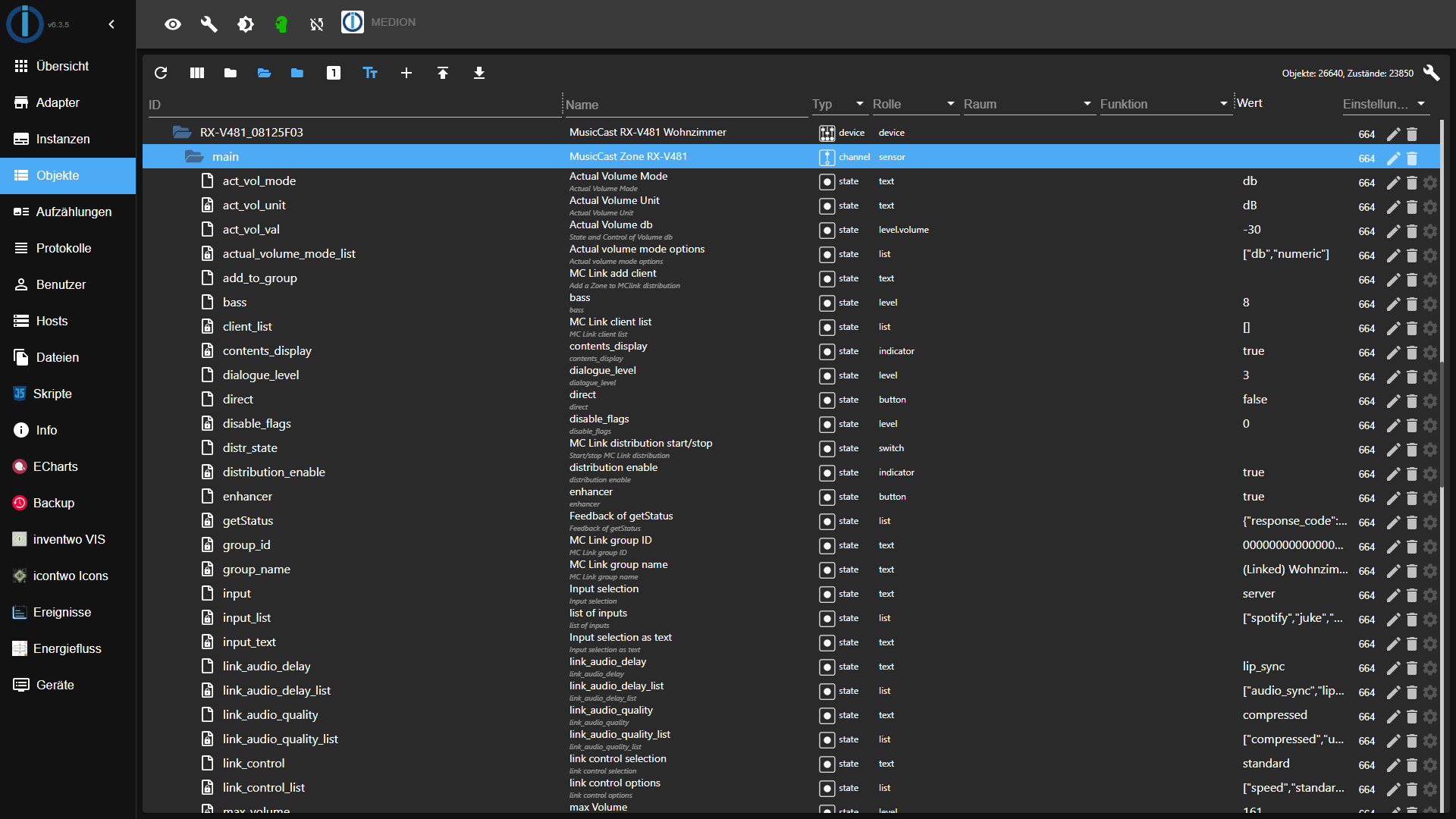Delete the getStatus object
Viewport: 1456px width, 819px height.
(x=1412, y=522)
